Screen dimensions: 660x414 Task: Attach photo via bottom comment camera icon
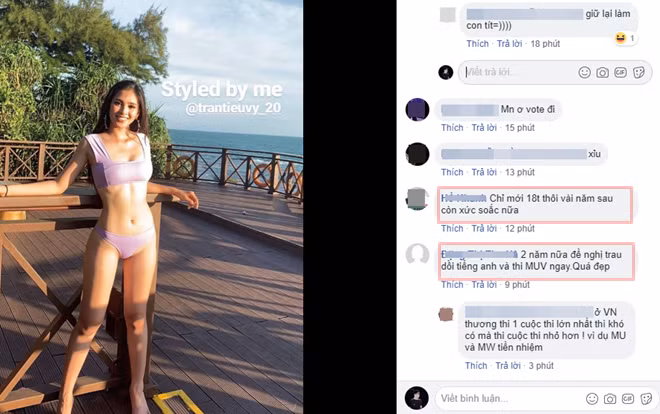(x=610, y=398)
